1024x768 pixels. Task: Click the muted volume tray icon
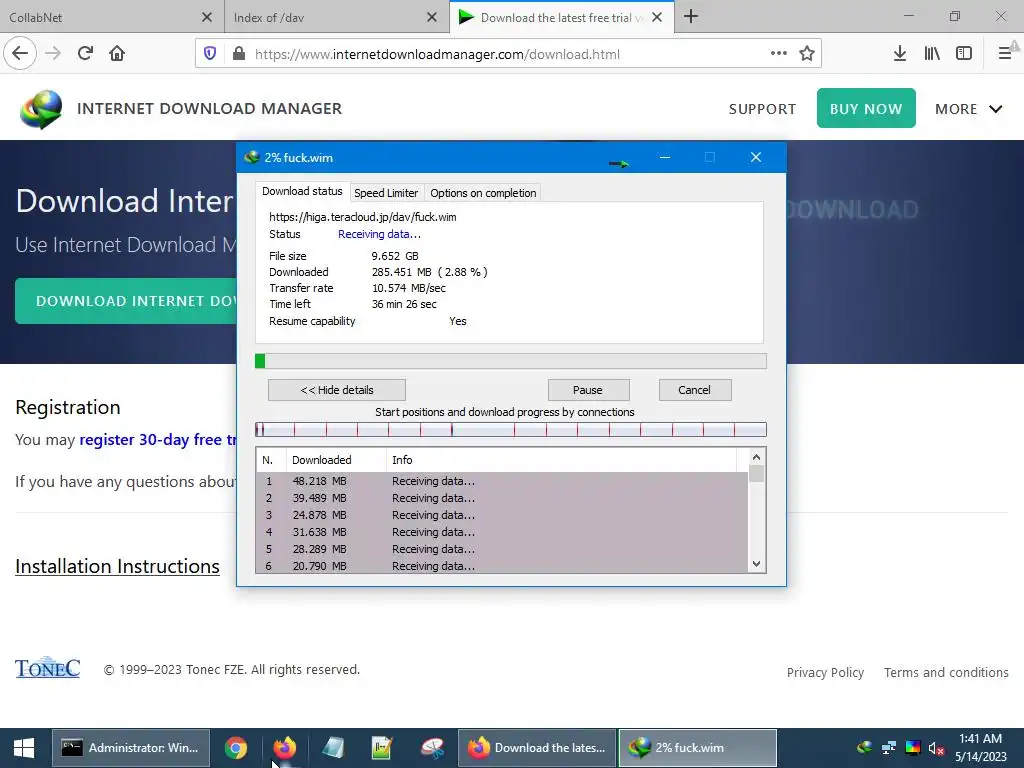[936, 748]
